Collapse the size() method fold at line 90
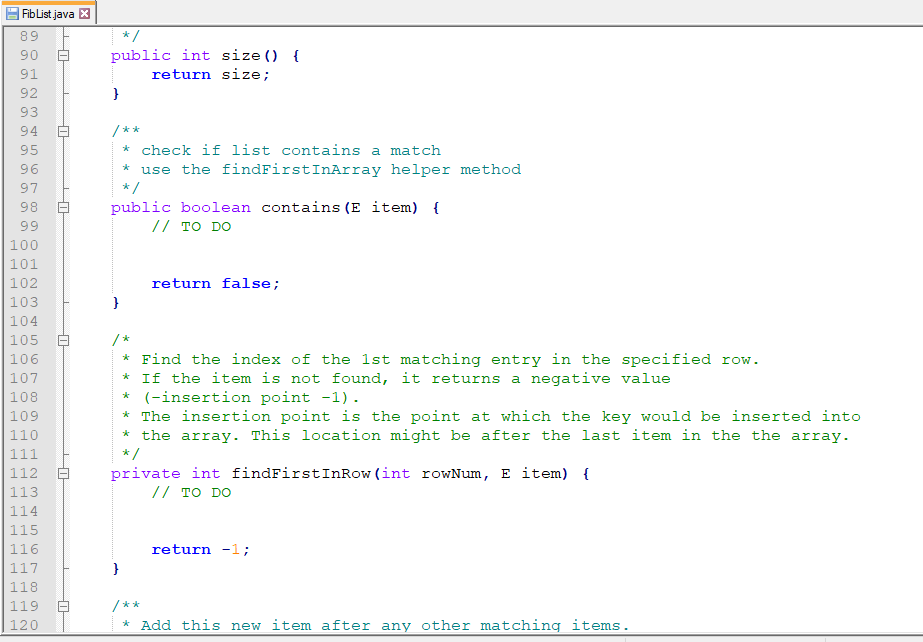Screen dimensions: 923x642 tap(64, 56)
